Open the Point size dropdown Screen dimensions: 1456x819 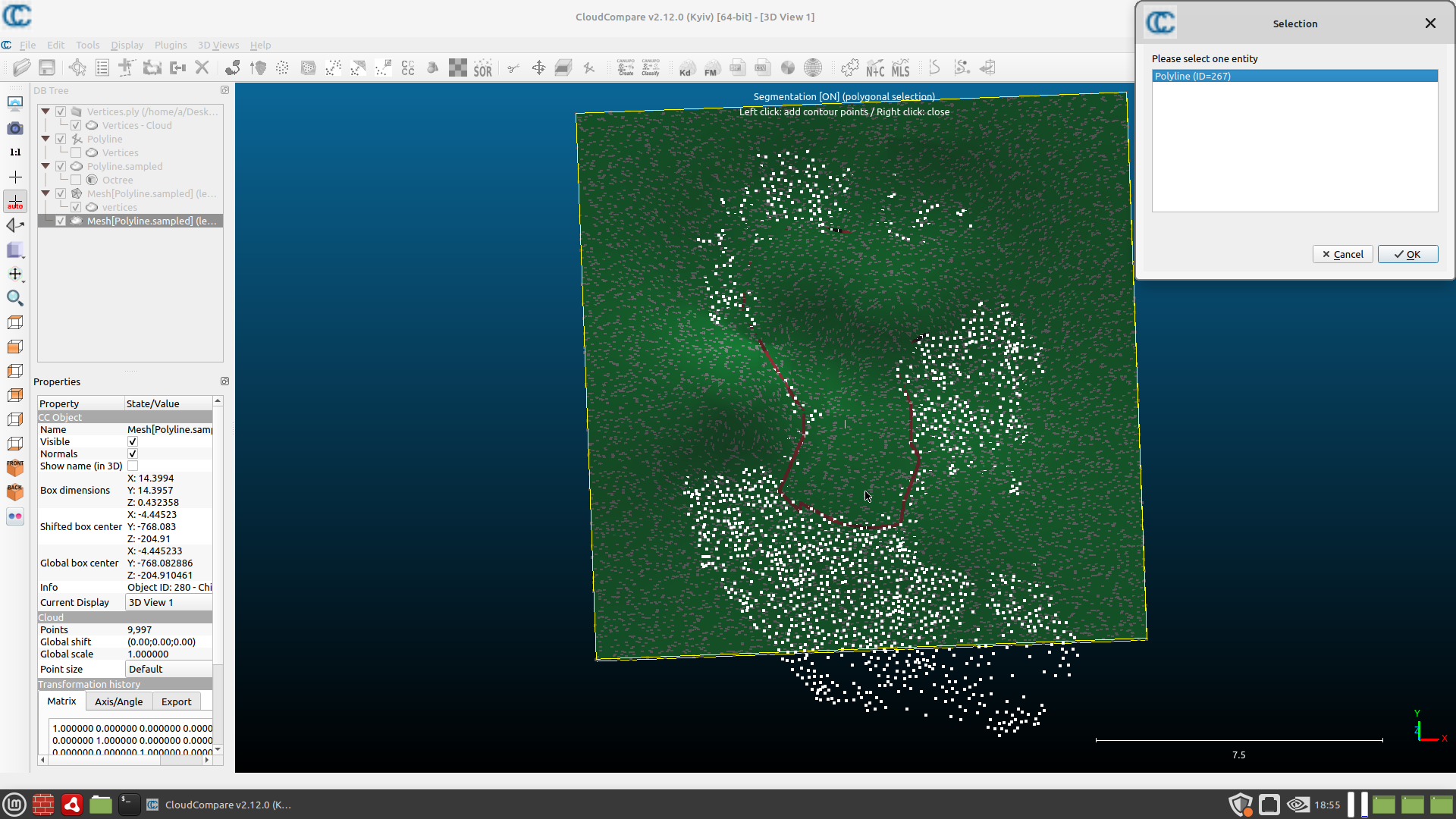(168, 670)
